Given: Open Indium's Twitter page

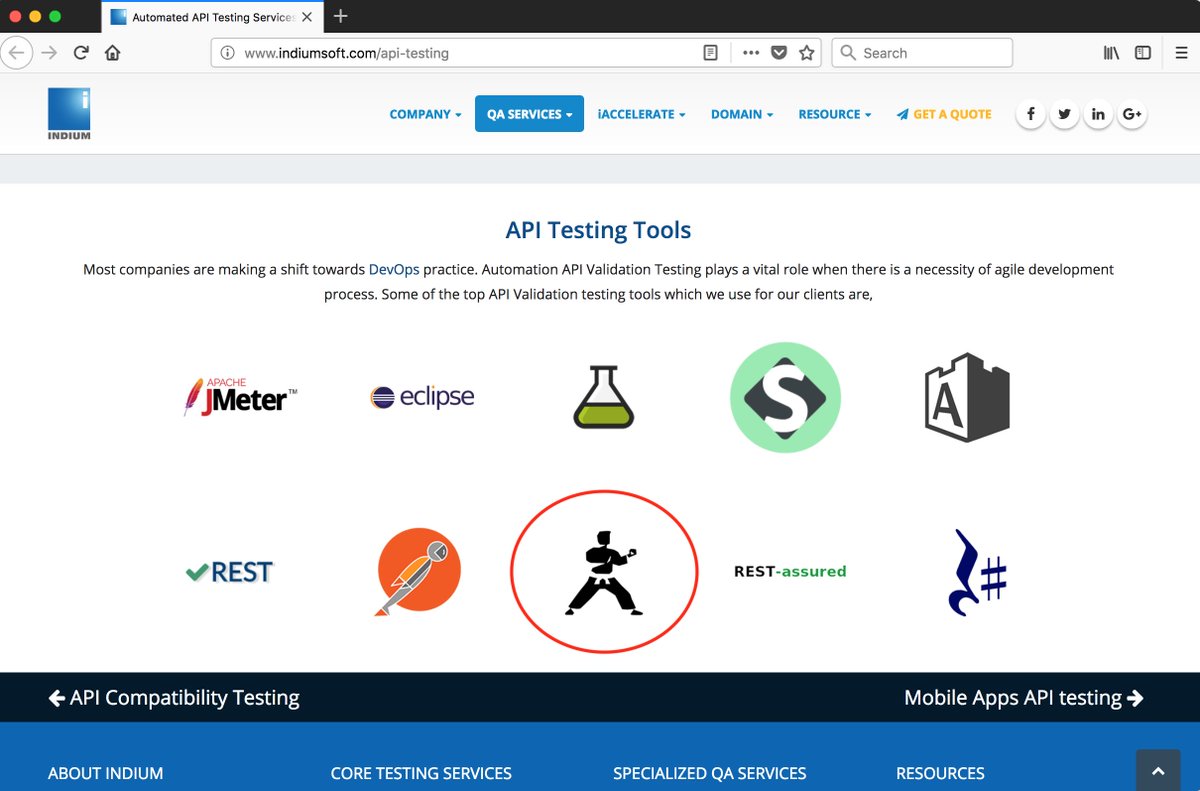Looking at the screenshot, I should coord(1064,114).
